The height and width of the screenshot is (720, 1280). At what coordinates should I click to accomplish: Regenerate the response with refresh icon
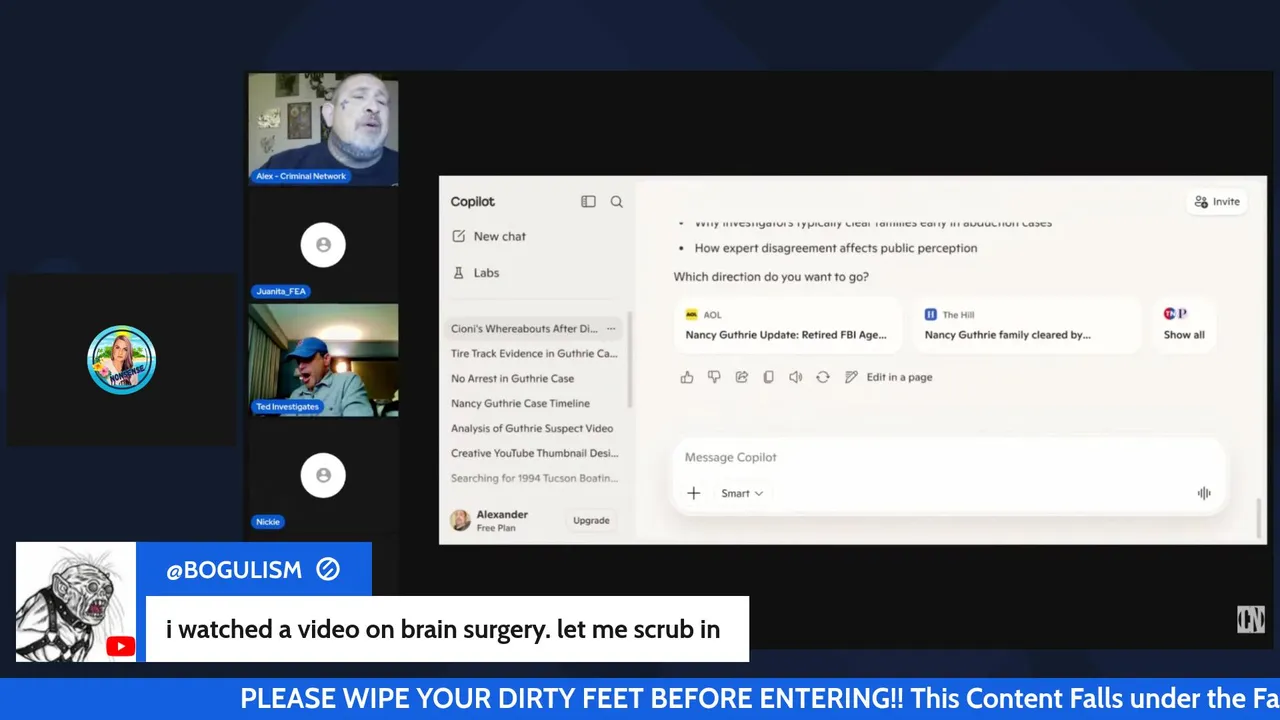(823, 377)
